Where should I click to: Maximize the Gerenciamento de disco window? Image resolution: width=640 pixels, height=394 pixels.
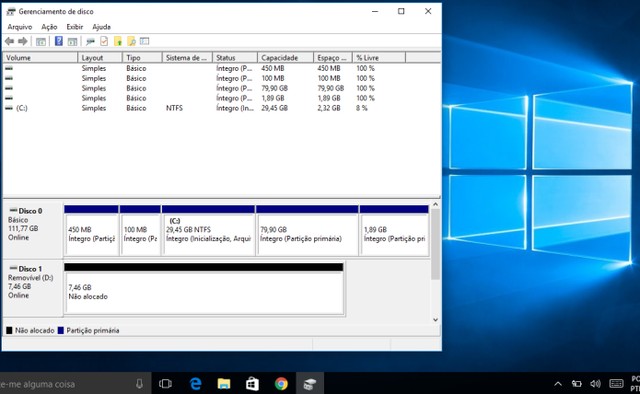[401, 11]
